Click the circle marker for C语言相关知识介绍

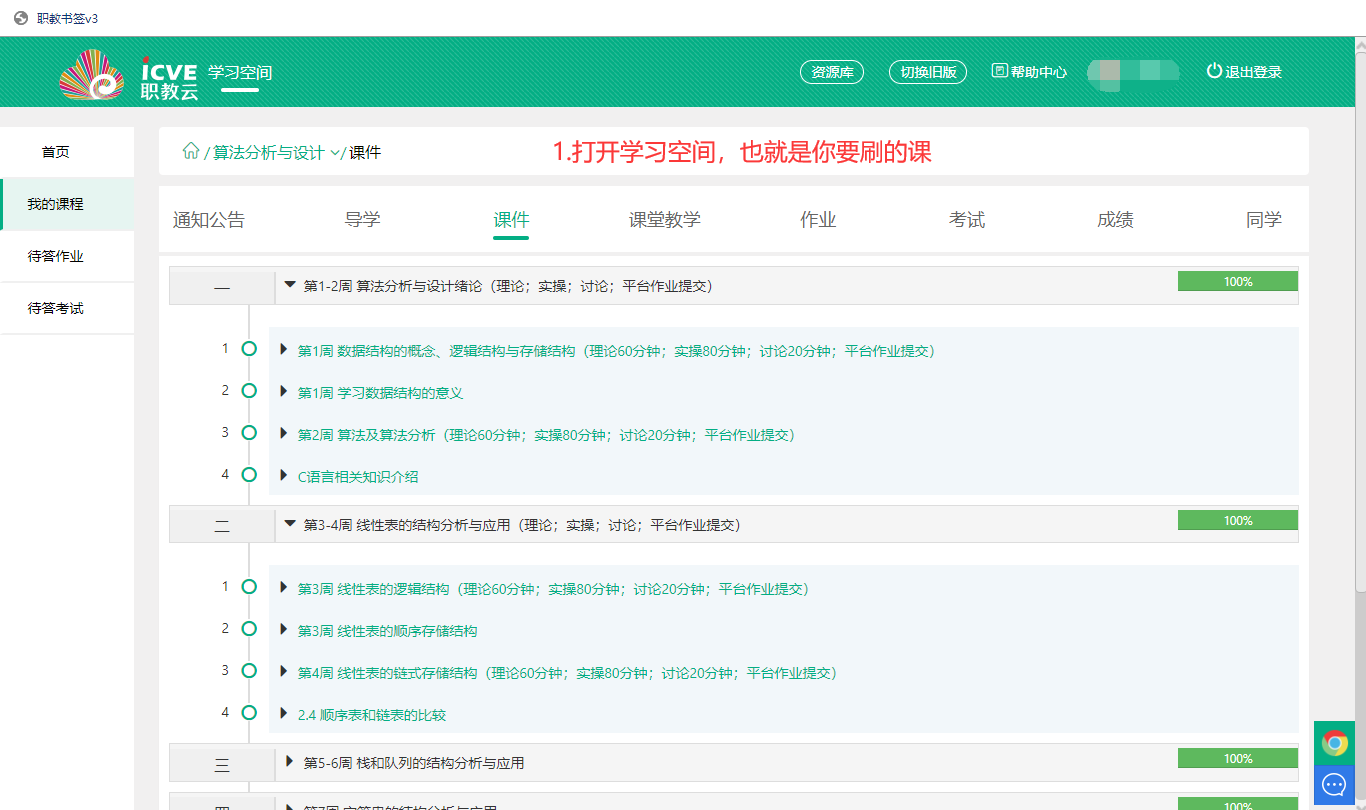click(x=249, y=475)
